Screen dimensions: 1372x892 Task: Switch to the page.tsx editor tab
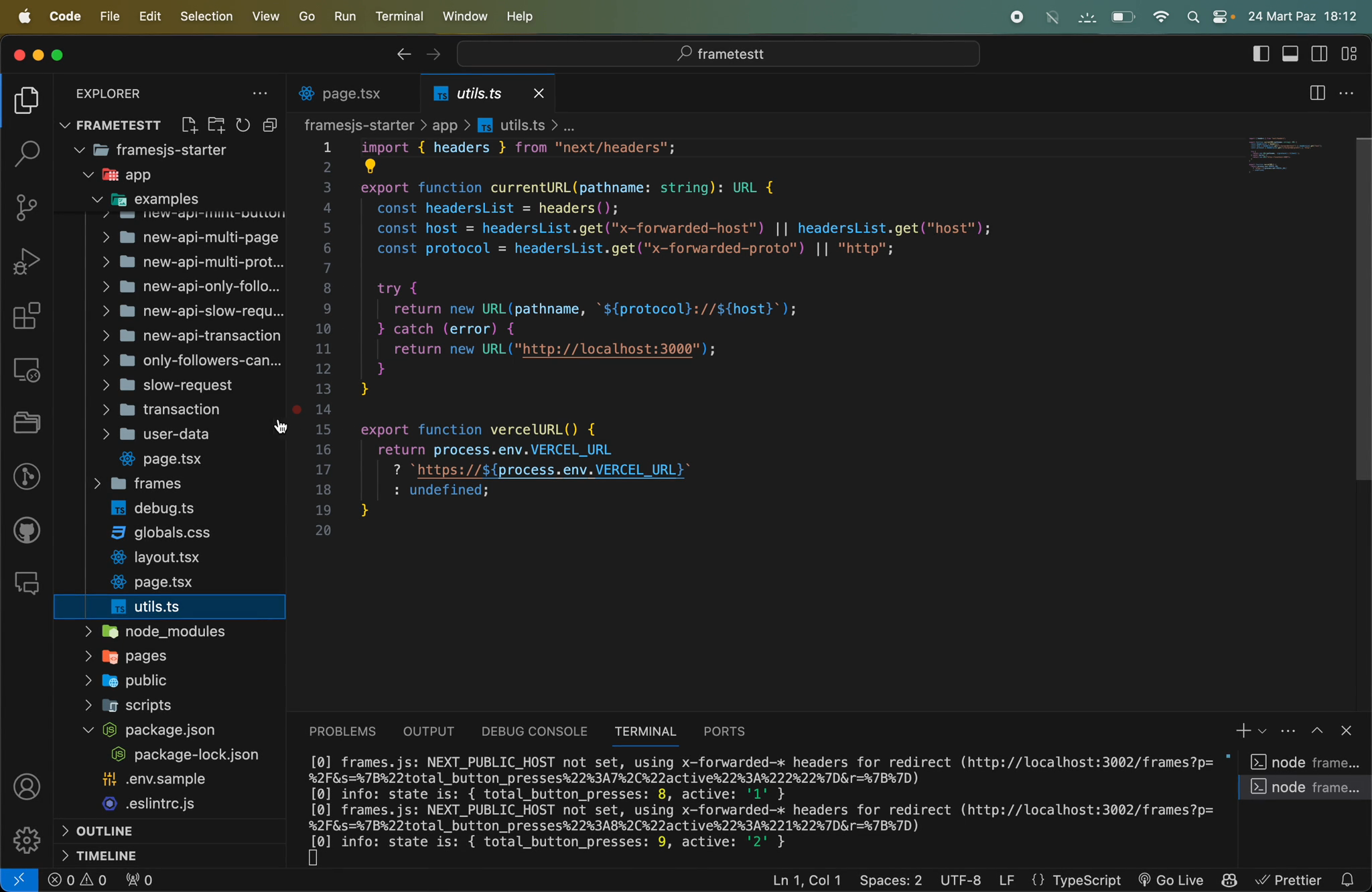(x=354, y=93)
